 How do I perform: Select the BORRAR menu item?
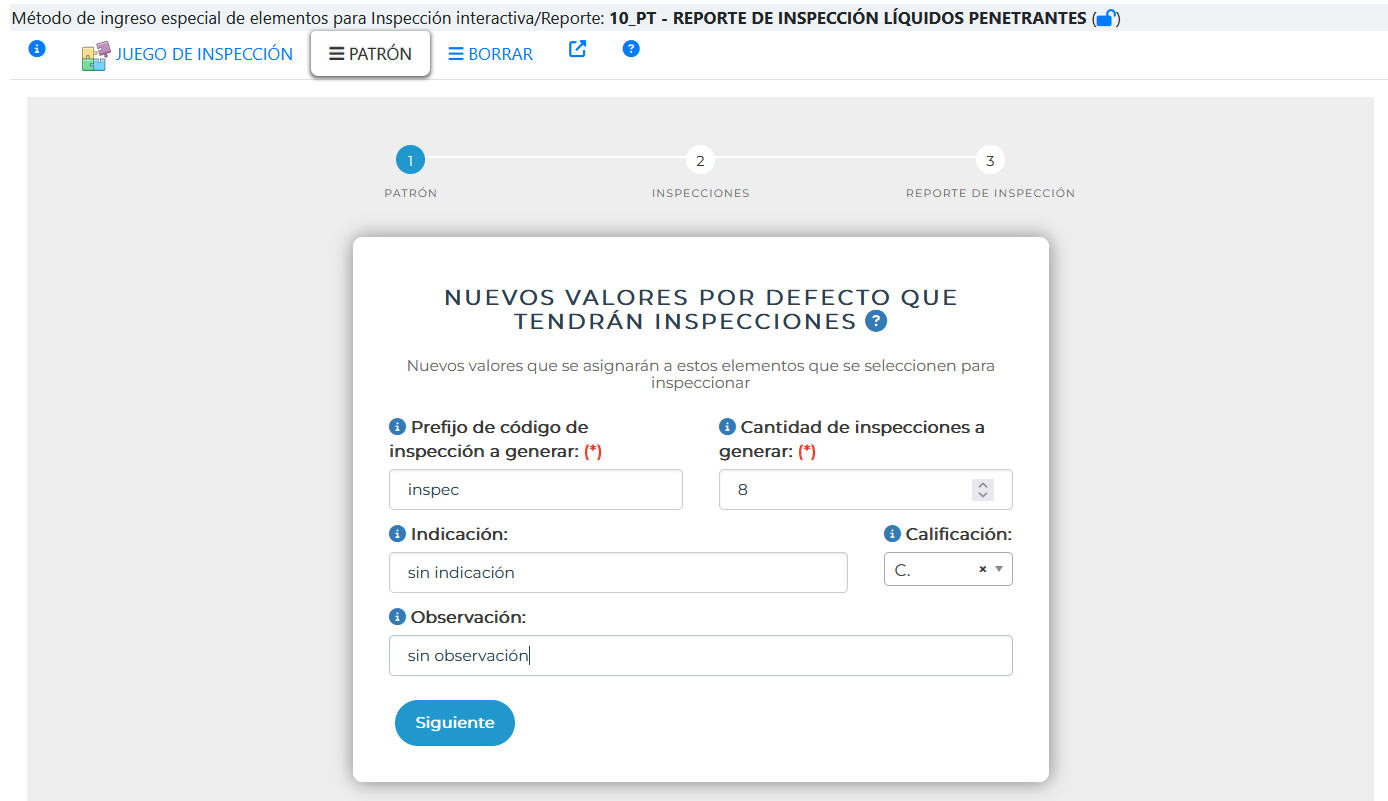(490, 54)
